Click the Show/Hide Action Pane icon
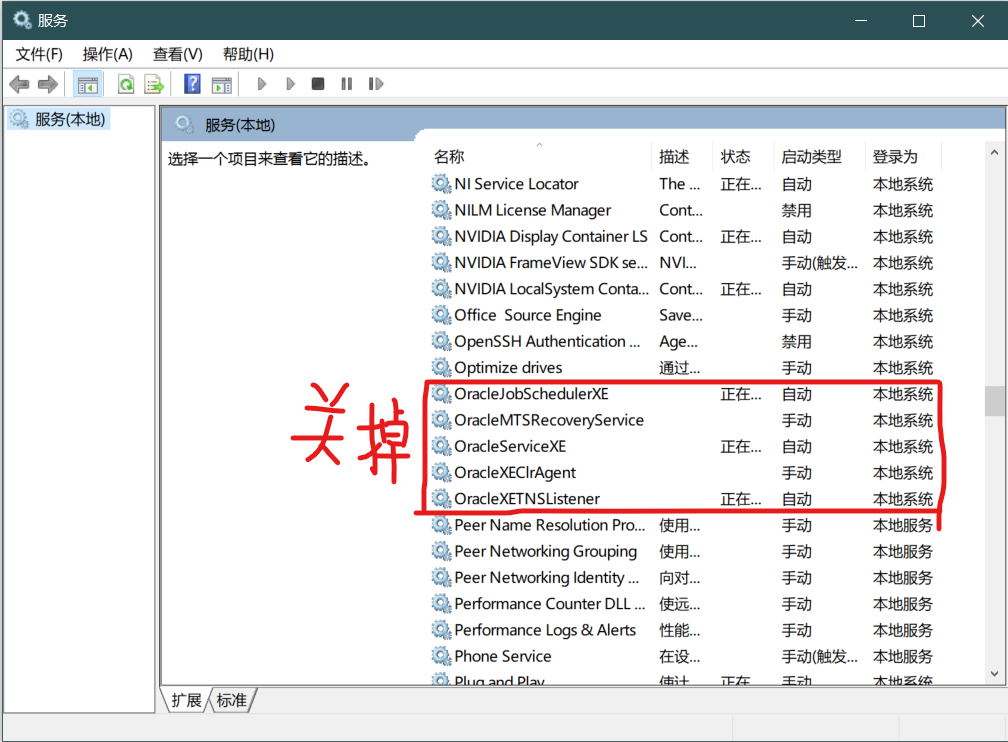Screen dimensions: 1008x742 click(x=221, y=84)
